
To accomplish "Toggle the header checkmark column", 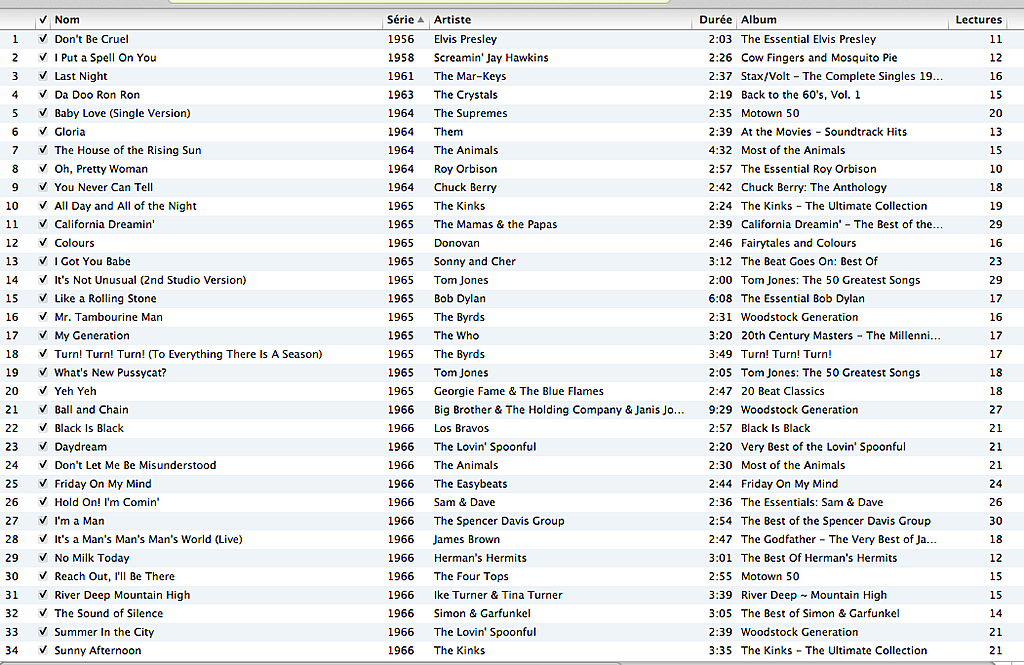I will click(43, 20).
